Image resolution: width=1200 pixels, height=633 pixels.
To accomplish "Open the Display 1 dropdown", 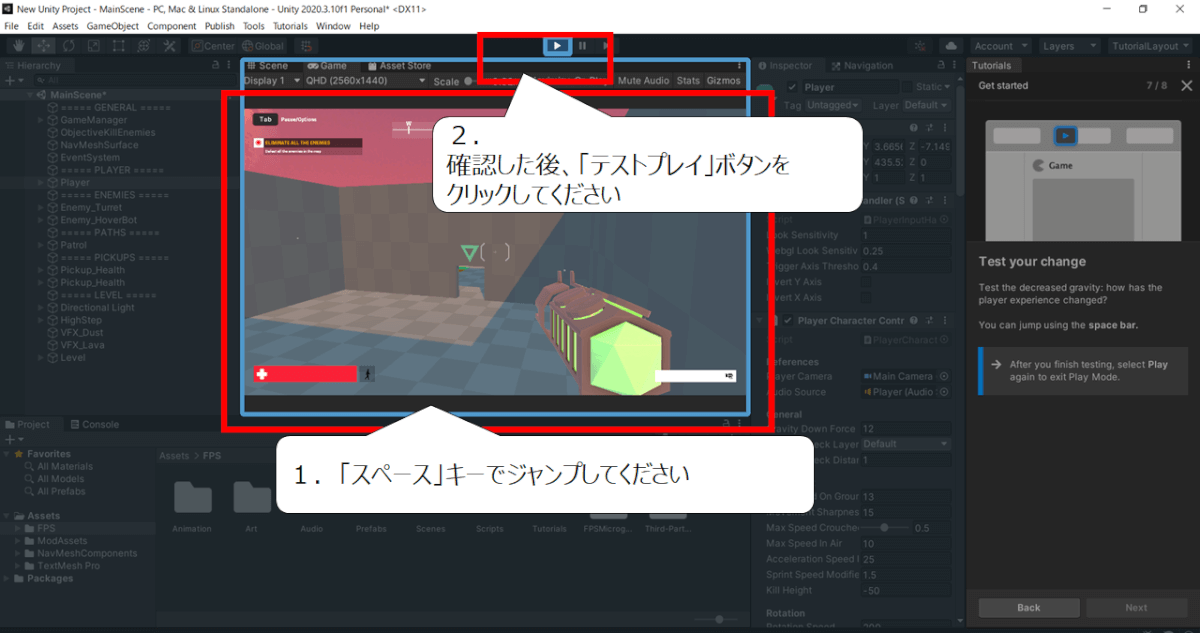I will coord(271,81).
